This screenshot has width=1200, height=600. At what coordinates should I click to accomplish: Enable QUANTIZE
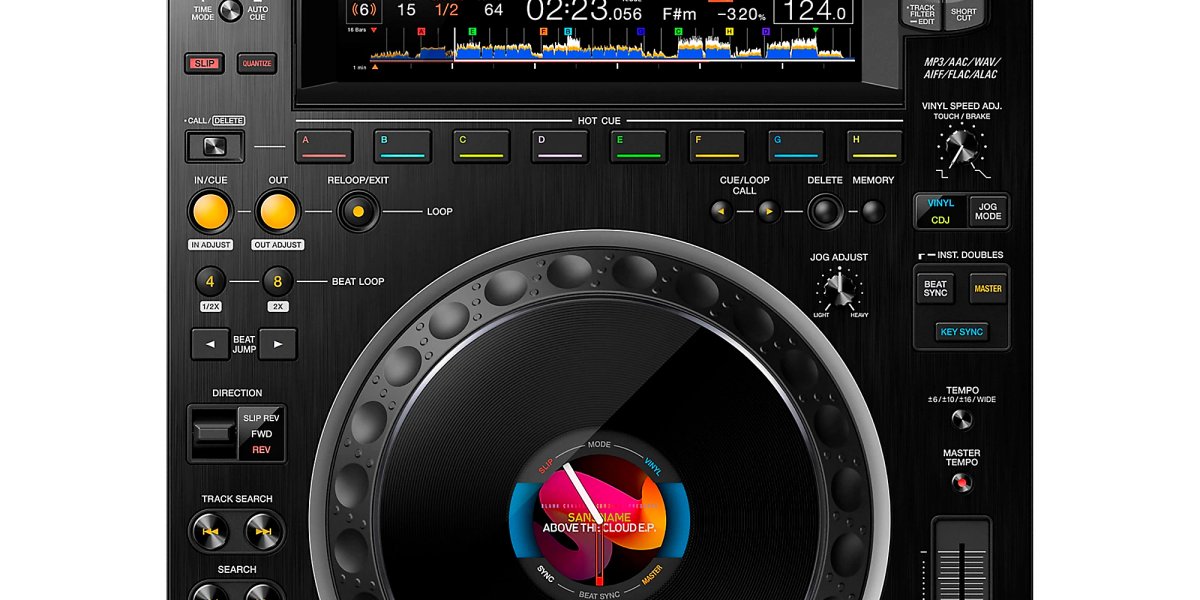pyautogui.click(x=258, y=63)
